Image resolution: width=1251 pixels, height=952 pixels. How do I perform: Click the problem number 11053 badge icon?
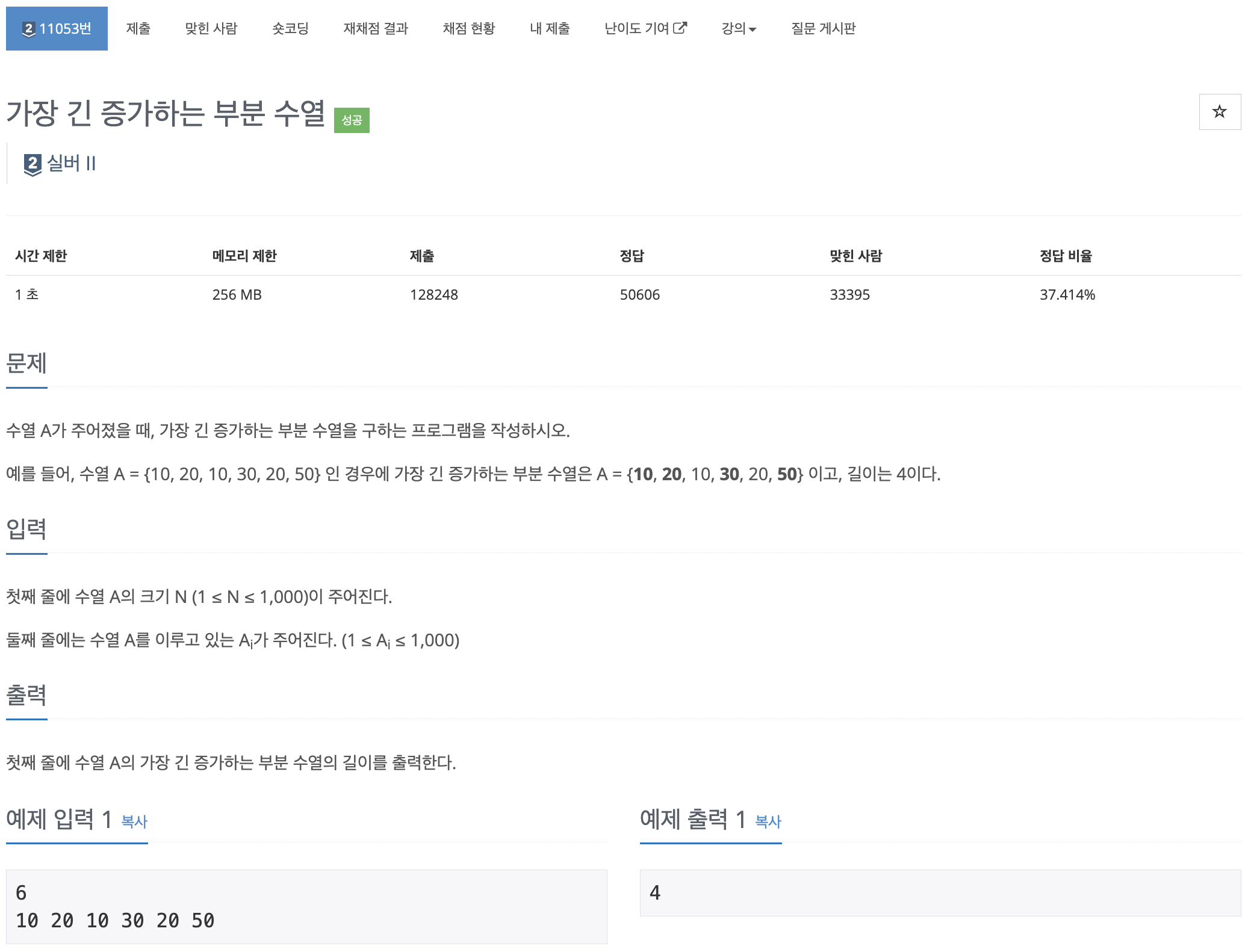[28, 28]
